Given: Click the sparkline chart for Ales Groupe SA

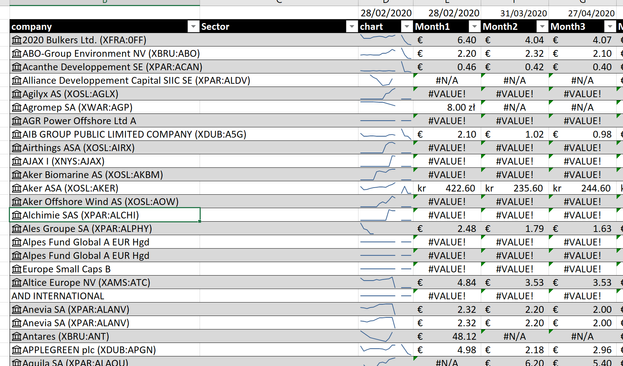Looking at the screenshot, I should 386,229.
